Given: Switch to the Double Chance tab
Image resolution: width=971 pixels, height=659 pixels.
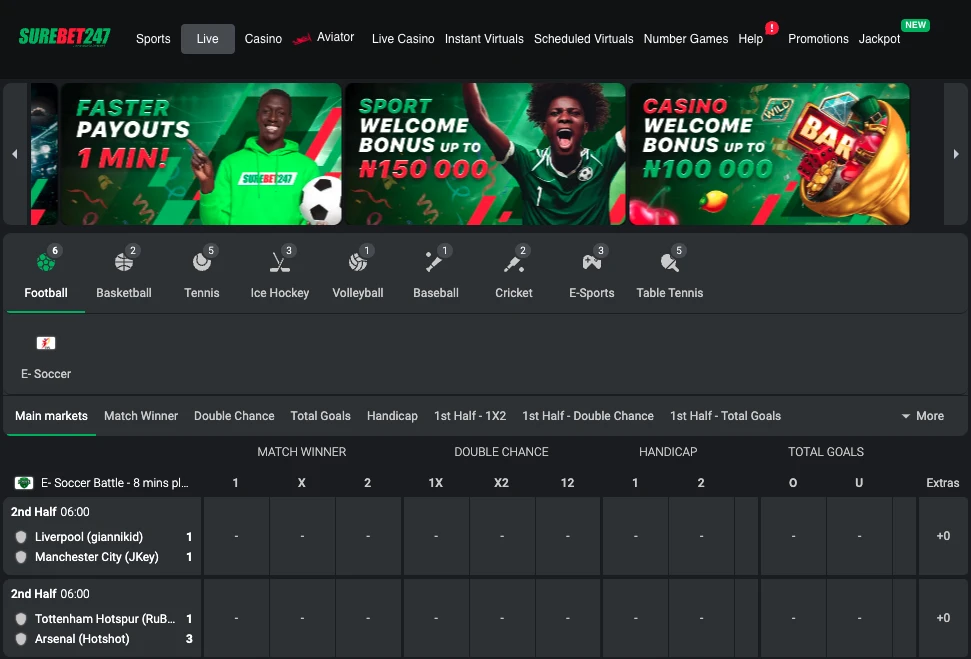Looking at the screenshot, I should (x=234, y=416).
